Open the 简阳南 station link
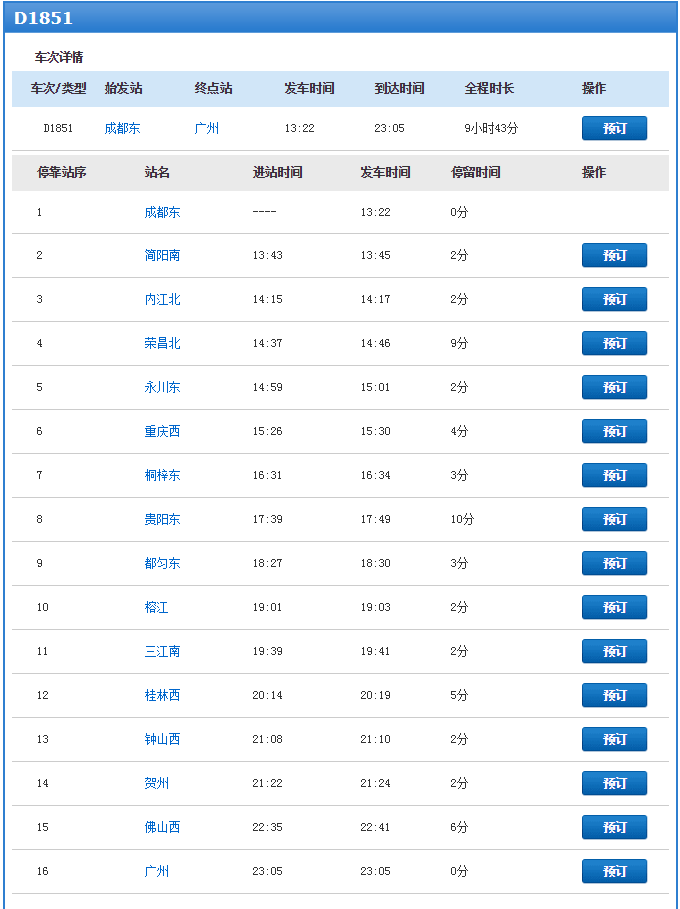 tap(162, 255)
